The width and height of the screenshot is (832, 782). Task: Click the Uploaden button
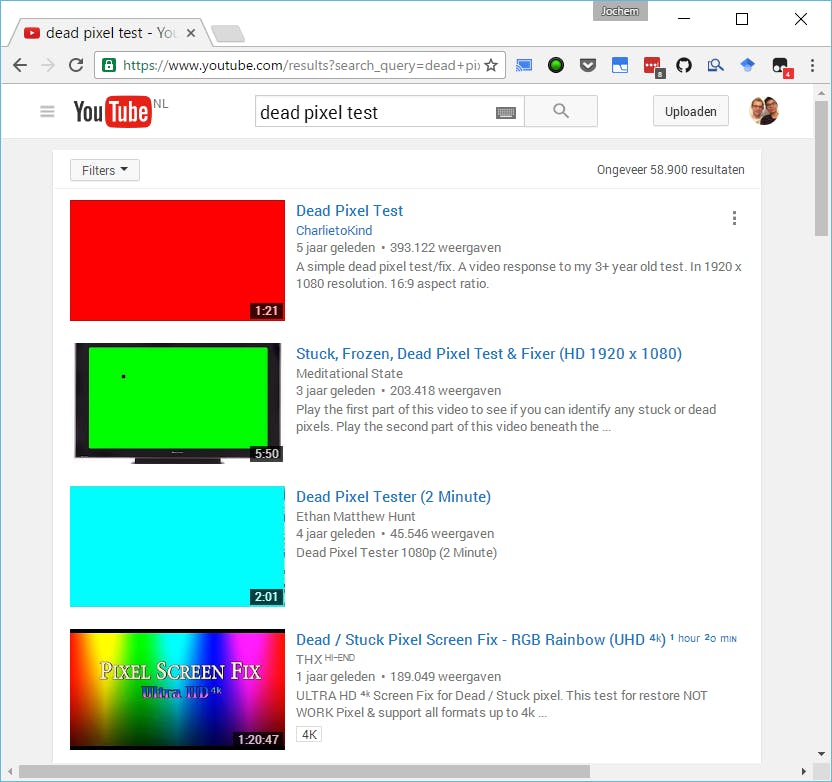coord(690,111)
